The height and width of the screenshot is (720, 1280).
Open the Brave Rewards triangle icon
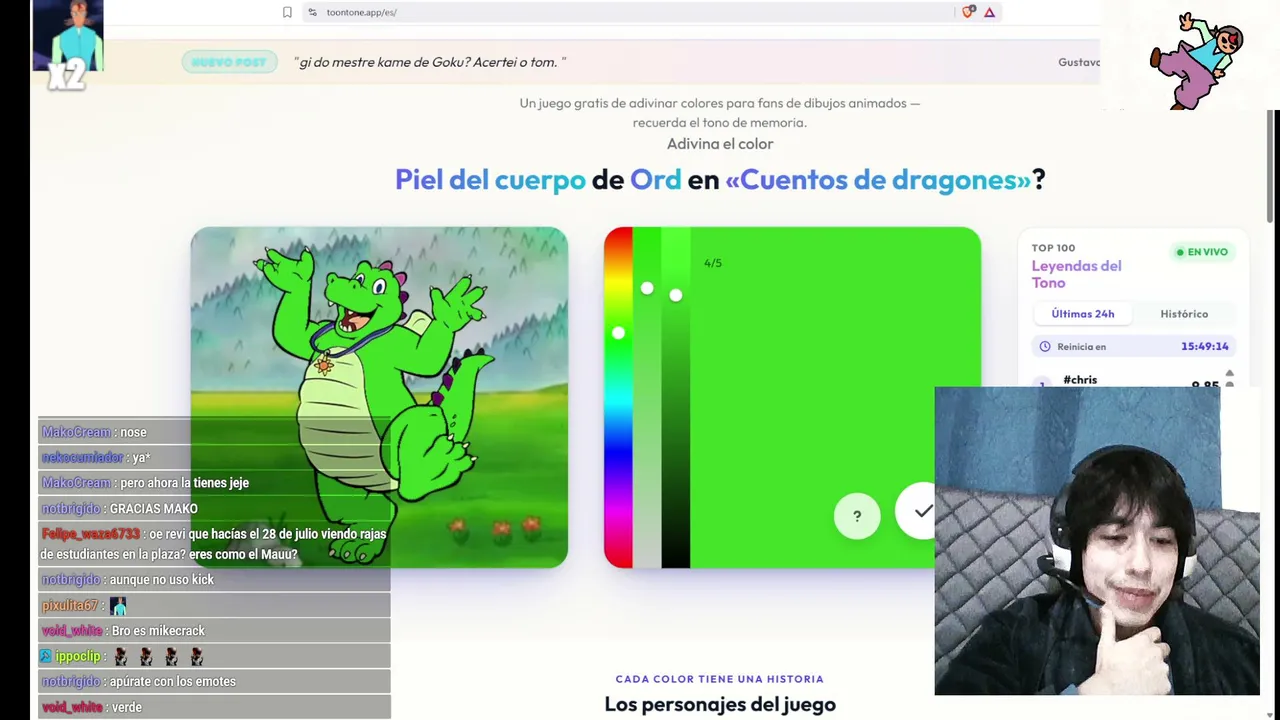tap(989, 12)
